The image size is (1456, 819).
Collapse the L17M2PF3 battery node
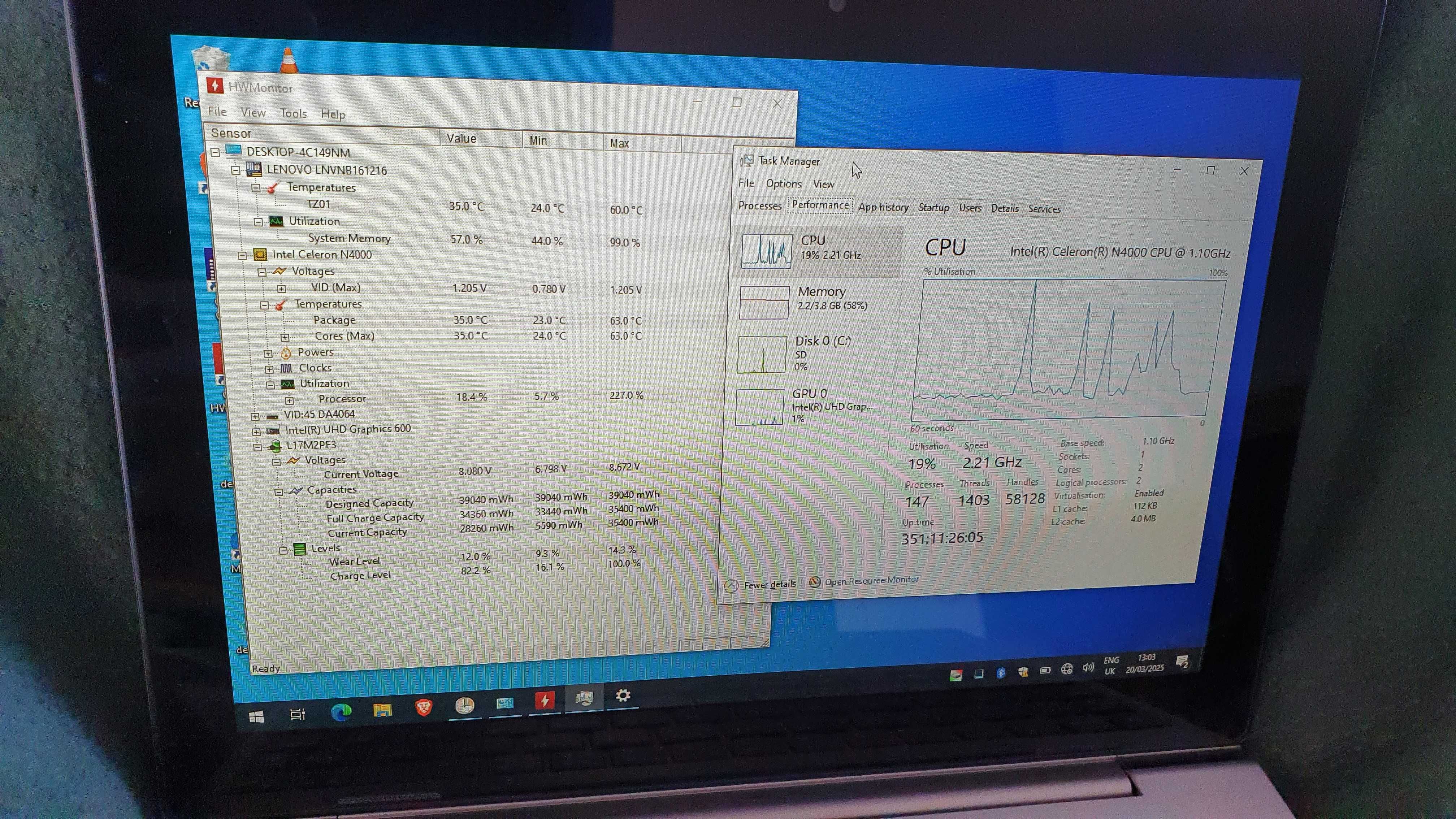tap(258, 447)
